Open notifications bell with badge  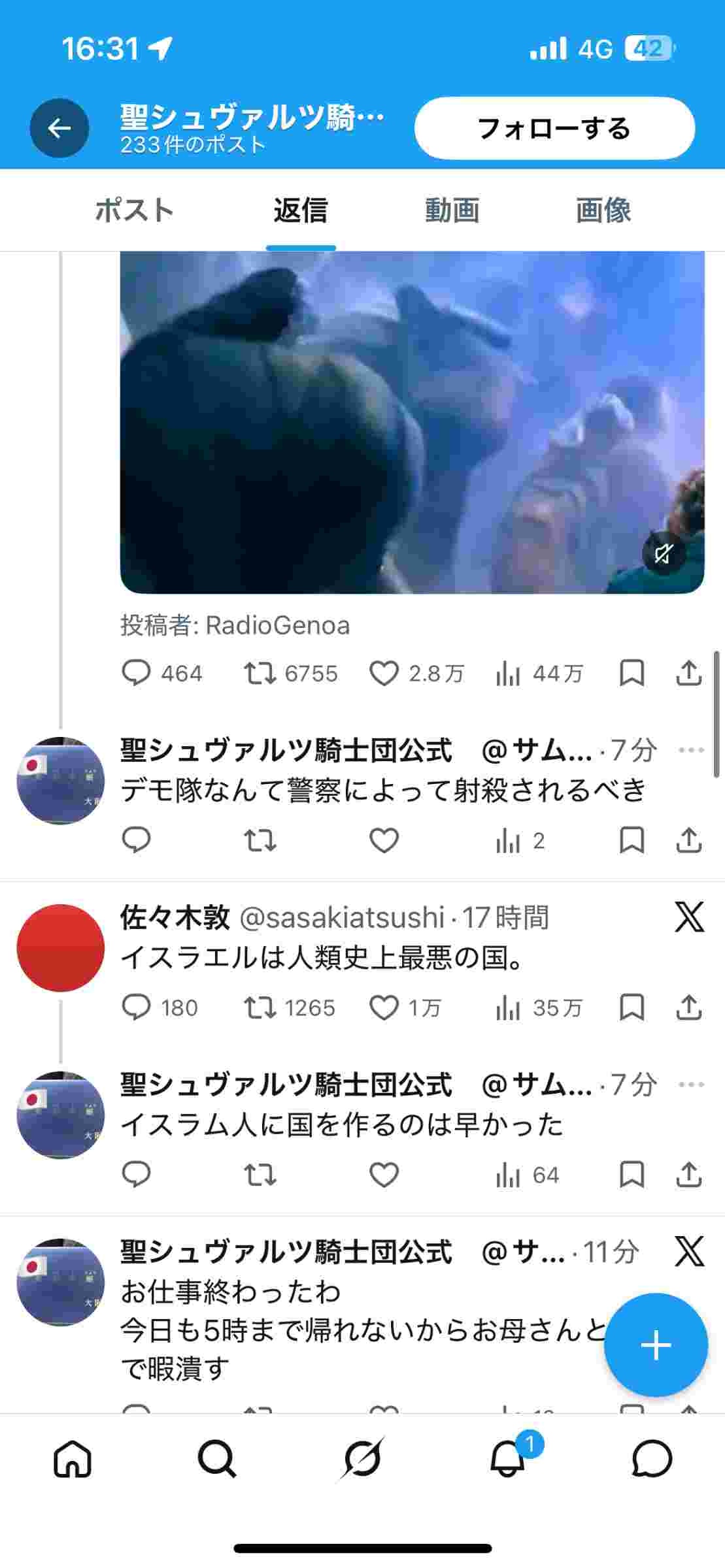tap(508, 1458)
